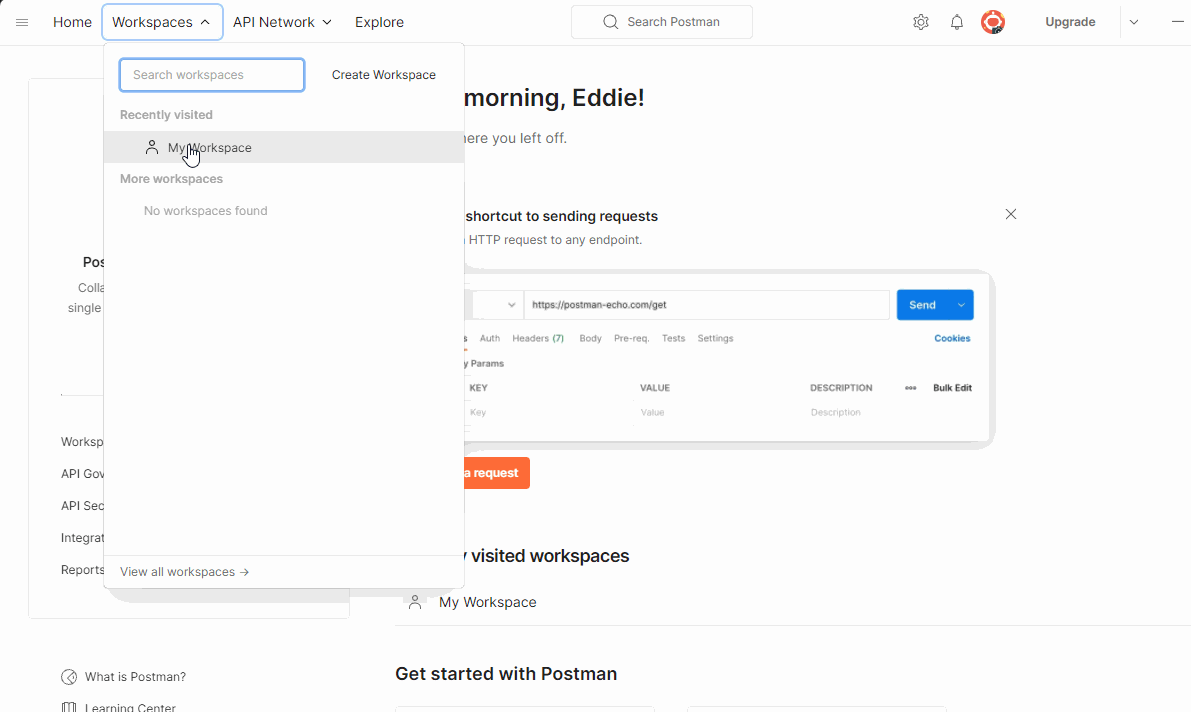Open the Cookies link
This screenshot has height=712, width=1191.
pyautogui.click(x=952, y=338)
